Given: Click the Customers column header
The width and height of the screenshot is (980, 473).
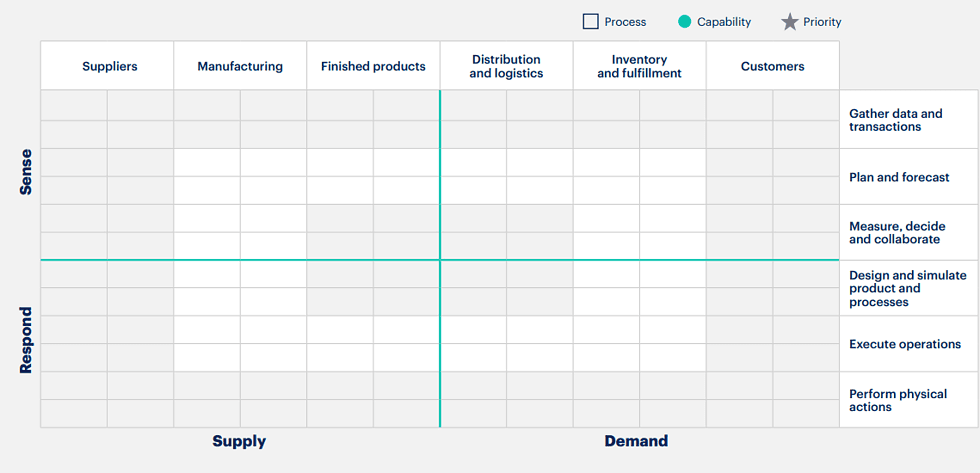Looking at the screenshot, I should [772, 66].
